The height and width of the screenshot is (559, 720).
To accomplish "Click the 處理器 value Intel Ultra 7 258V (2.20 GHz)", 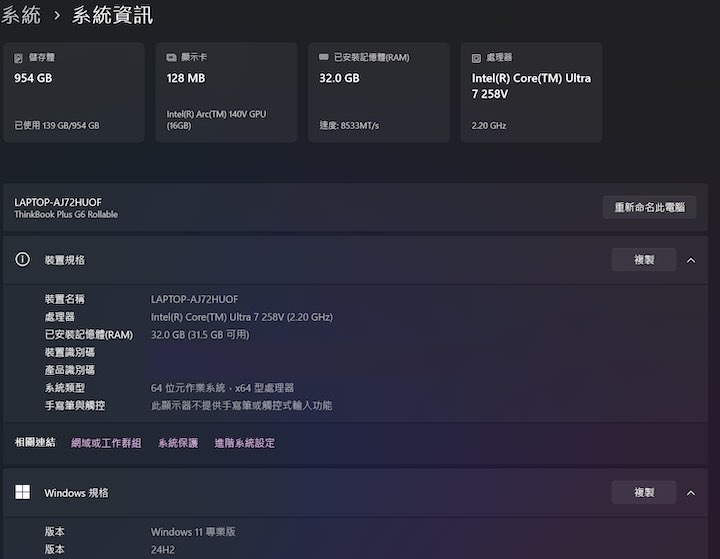I will point(242,317).
